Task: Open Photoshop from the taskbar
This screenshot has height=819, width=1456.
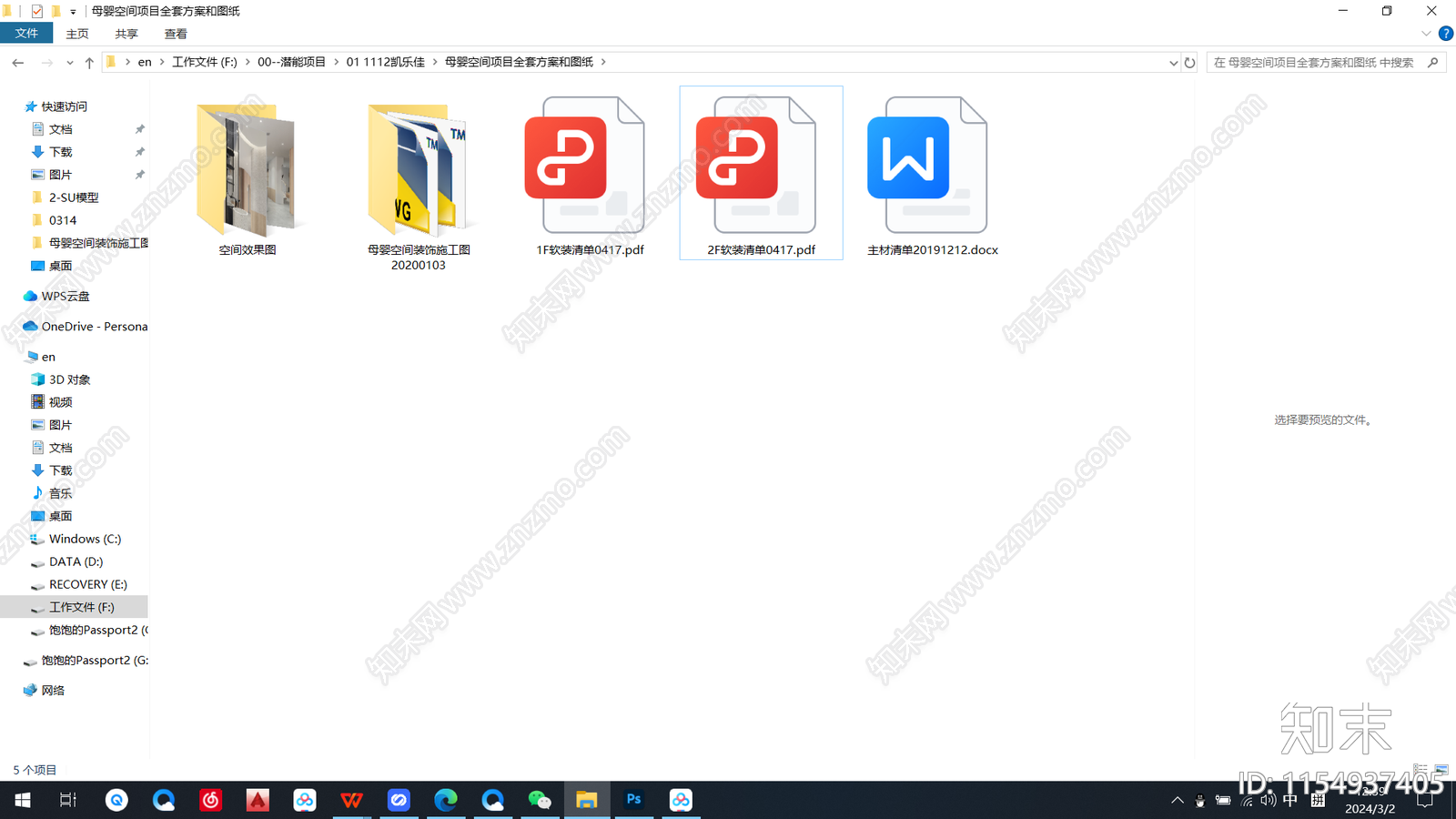Action: (x=633, y=800)
